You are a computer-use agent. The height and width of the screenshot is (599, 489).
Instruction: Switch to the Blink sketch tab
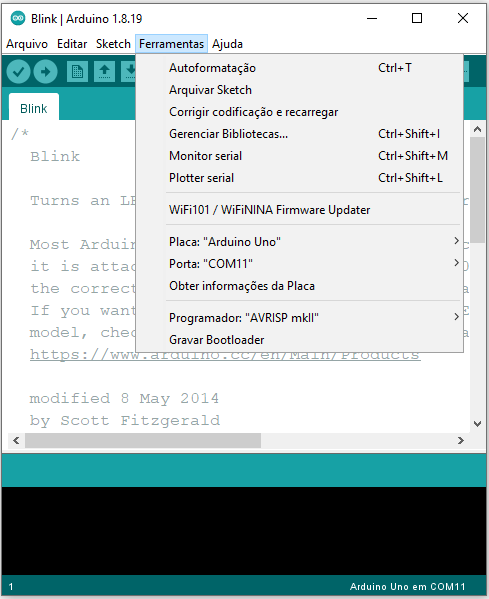(x=34, y=108)
